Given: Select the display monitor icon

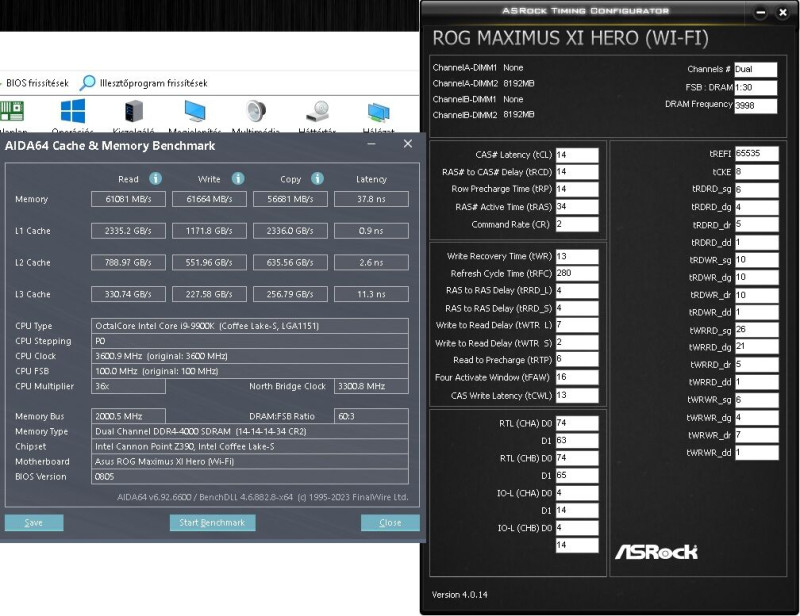Looking at the screenshot, I should coord(195,111).
